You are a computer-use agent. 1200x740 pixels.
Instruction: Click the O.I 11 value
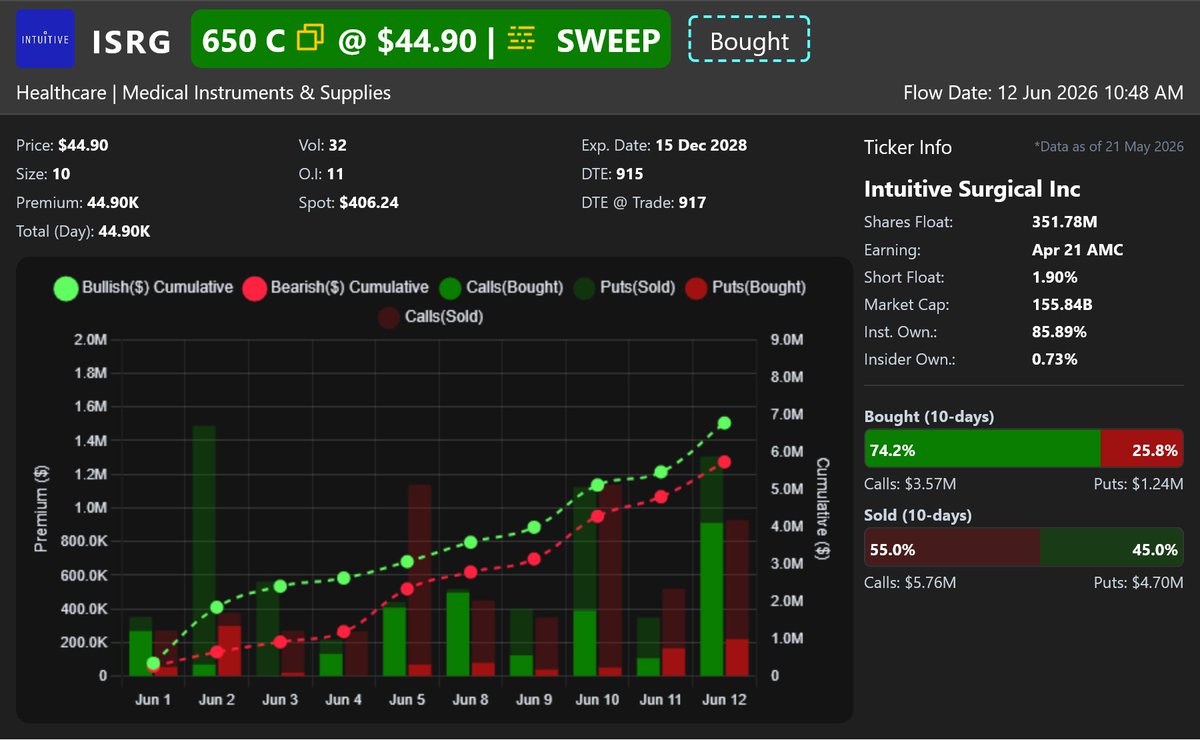click(x=335, y=174)
